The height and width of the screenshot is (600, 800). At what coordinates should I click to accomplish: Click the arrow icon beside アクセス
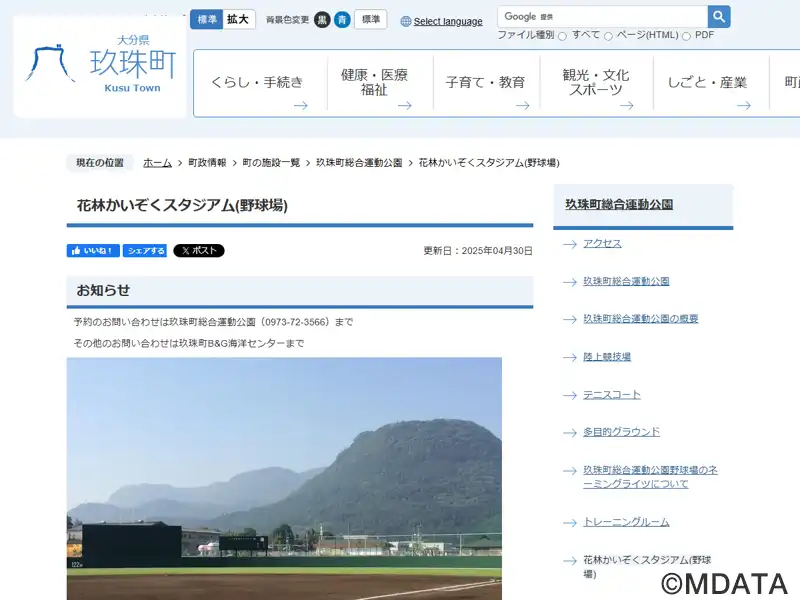[x=569, y=244]
